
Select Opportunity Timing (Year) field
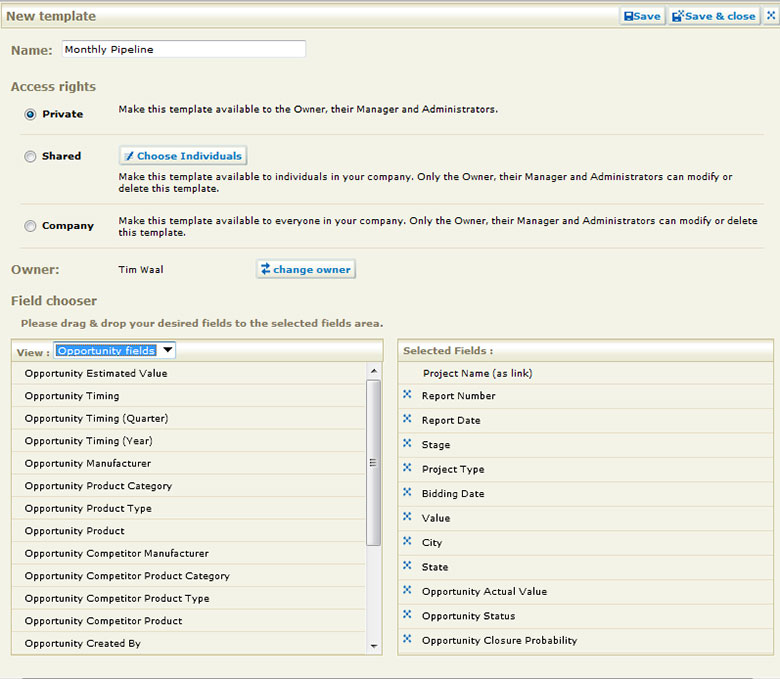(x=189, y=441)
